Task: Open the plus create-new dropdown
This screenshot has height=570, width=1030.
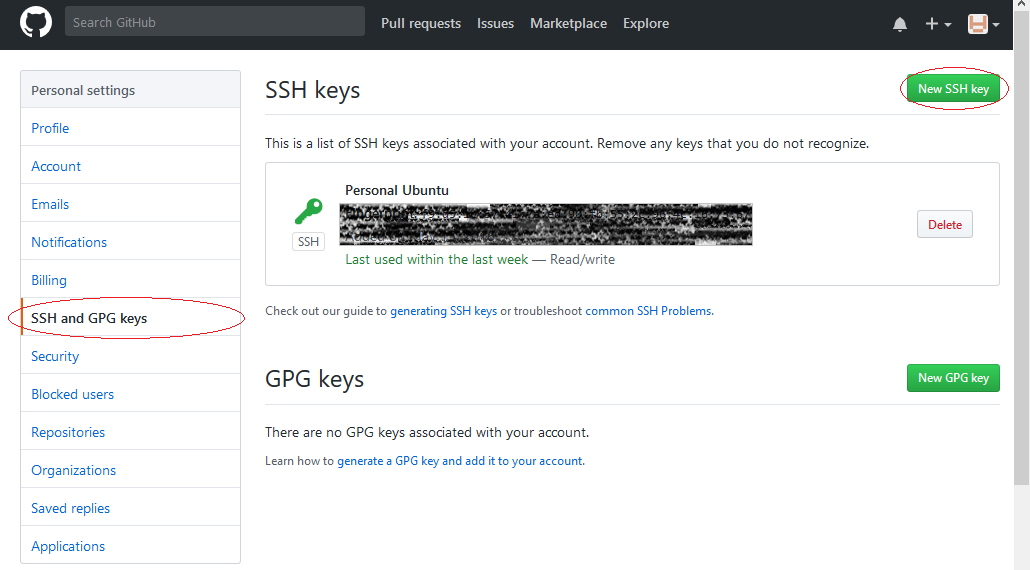Action: tap(938, 24)
